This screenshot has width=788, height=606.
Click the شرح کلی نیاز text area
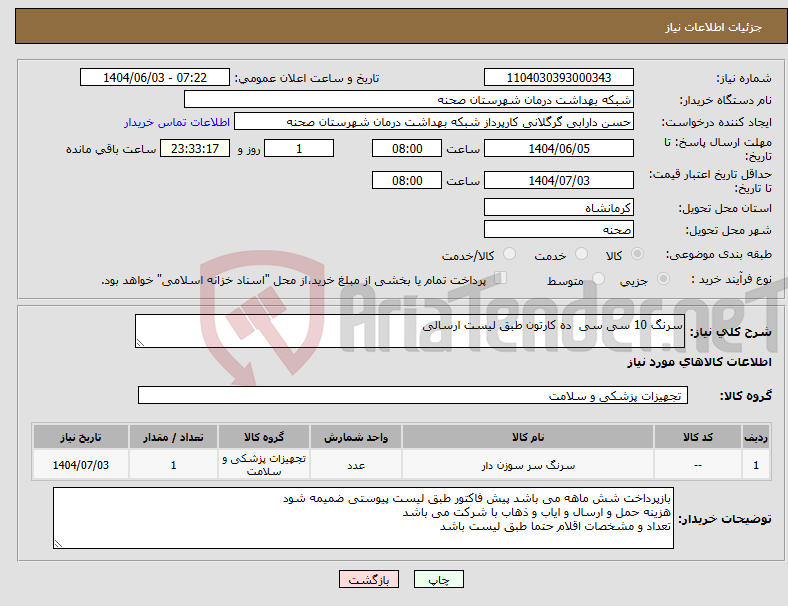tap(410, 331)
